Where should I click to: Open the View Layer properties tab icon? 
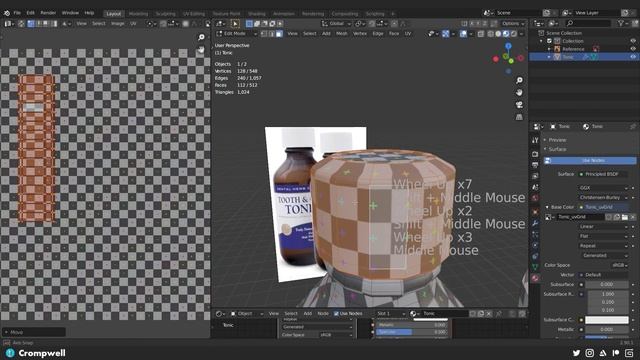[535, 176]
